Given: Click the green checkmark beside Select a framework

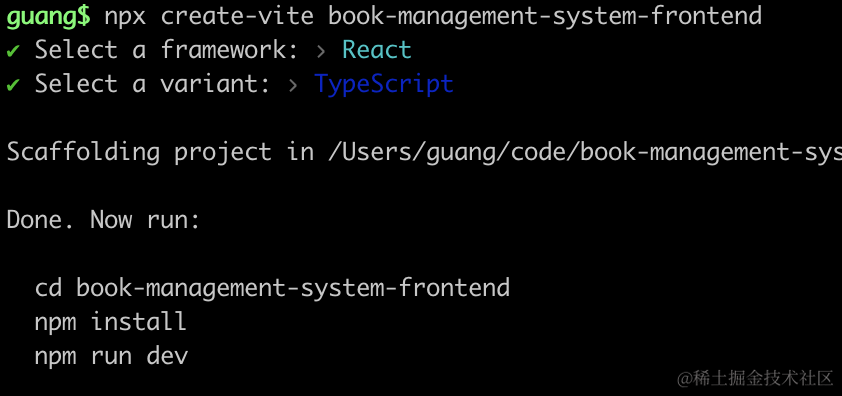Looking at the screenshot, I should click(13, 51).
